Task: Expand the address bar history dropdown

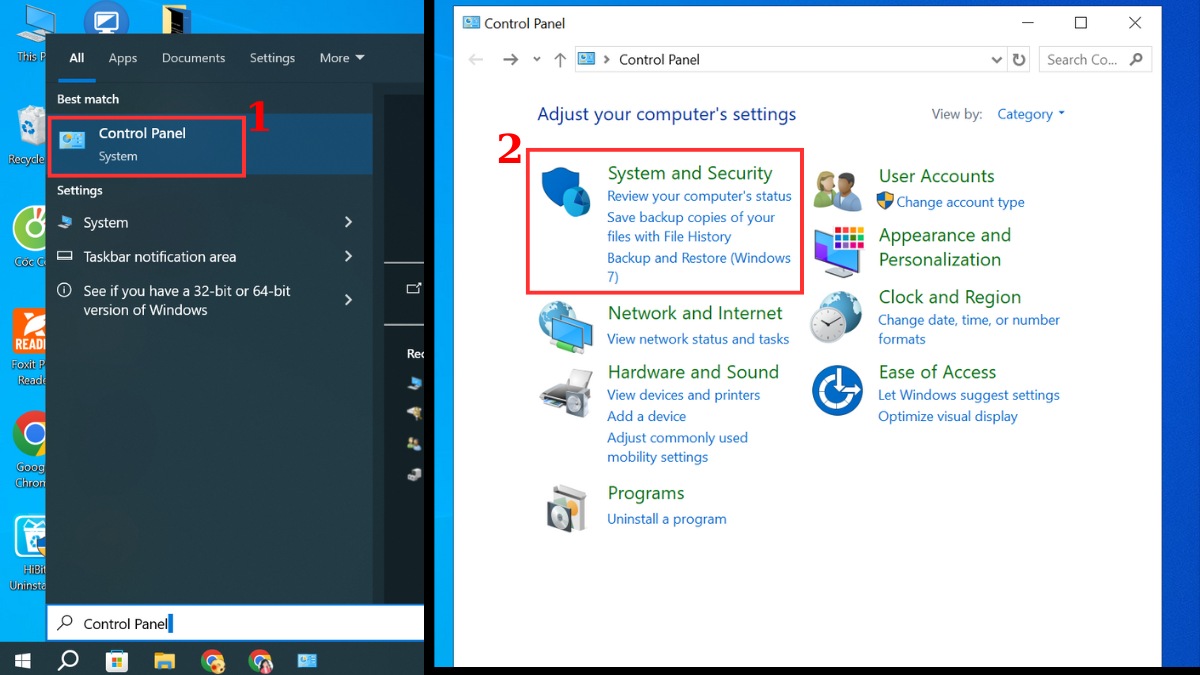Action: point(996,59)
